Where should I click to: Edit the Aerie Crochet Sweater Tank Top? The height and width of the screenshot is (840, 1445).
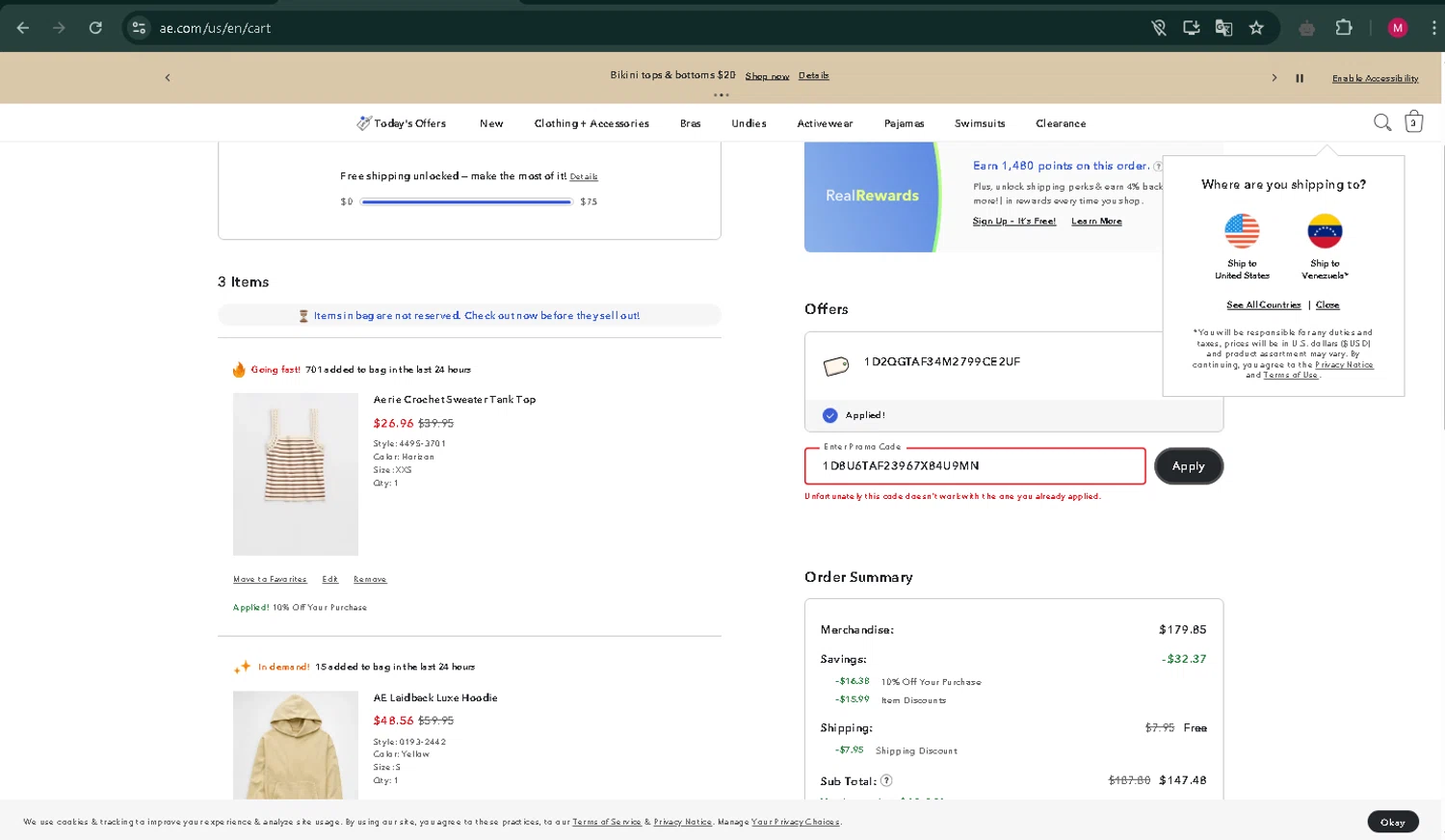tap(329, 579)
